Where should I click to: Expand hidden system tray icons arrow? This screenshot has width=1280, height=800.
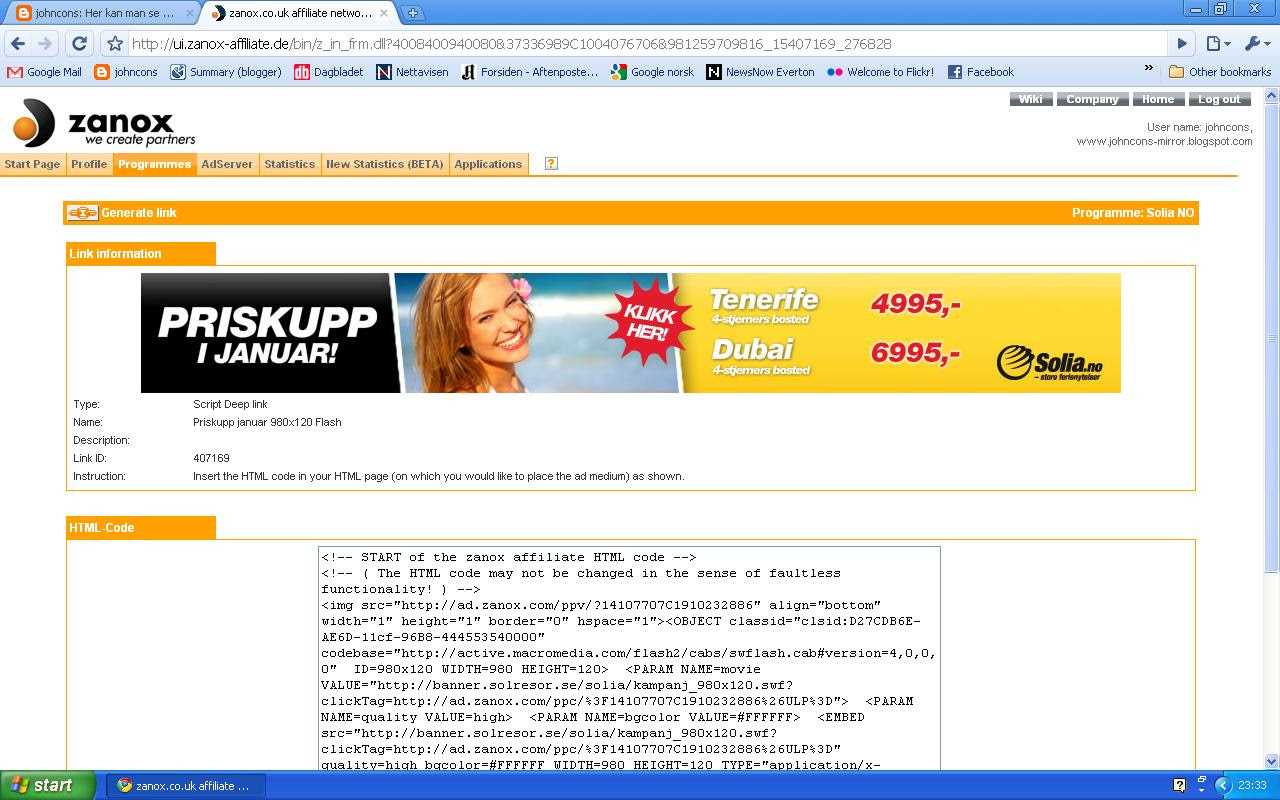pyautogui.click(x=1222, y=786)
